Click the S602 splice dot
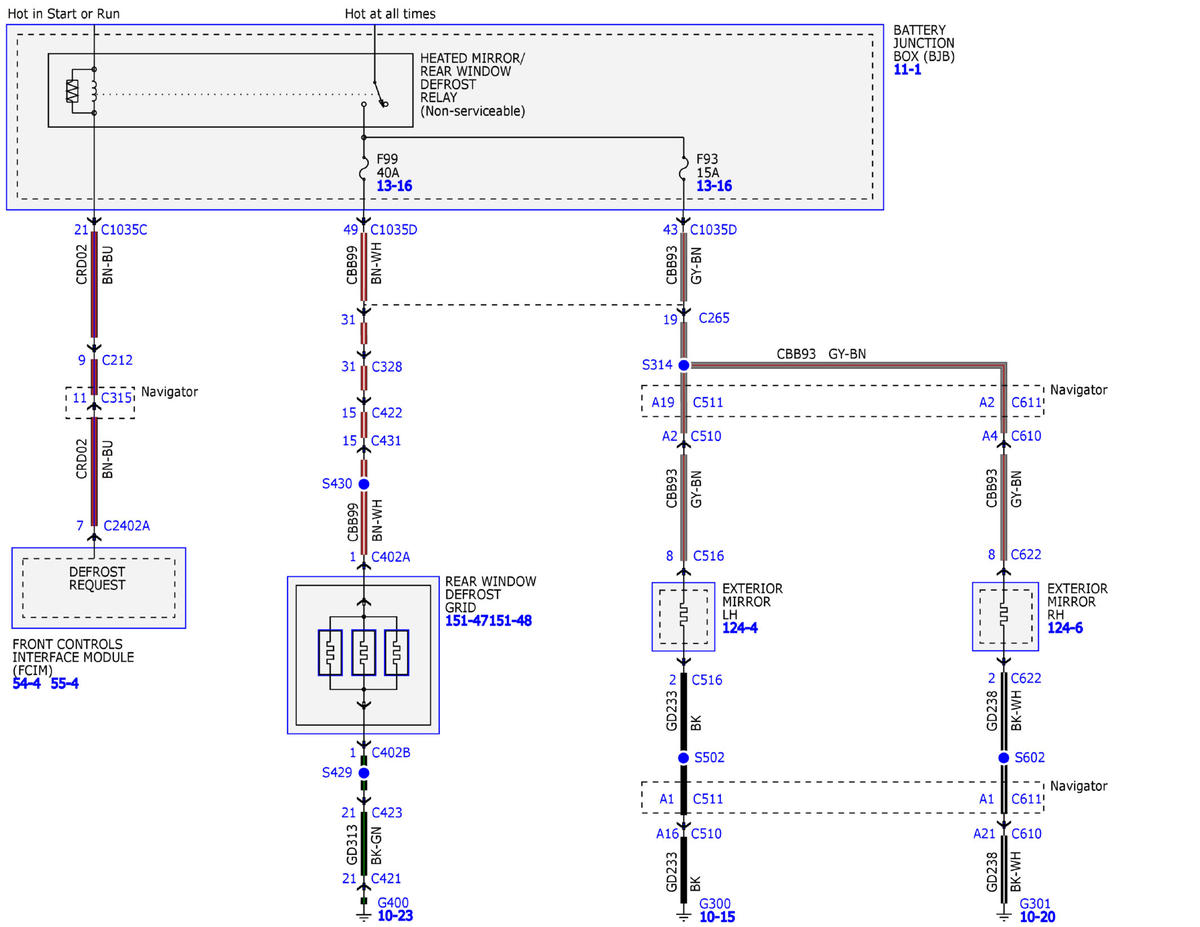The height and width of the screenshot is (927, 1200). tap(1004, 758)
